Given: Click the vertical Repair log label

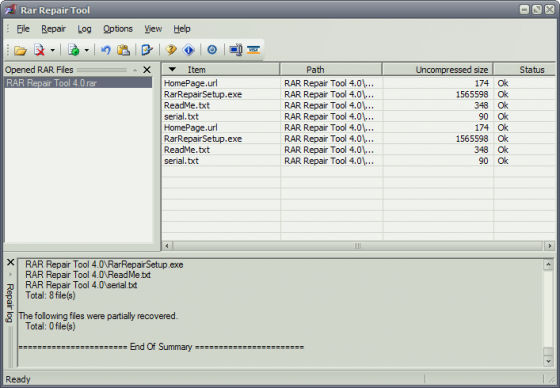Looking at the screenshot, I should click(x=10, y=303).
